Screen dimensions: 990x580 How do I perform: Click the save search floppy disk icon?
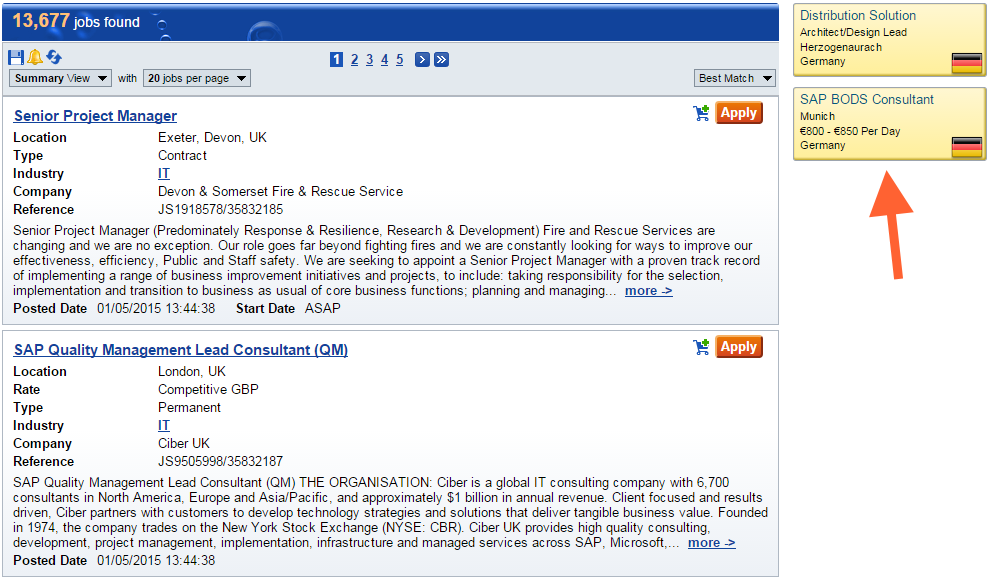[x=16, y=58]
